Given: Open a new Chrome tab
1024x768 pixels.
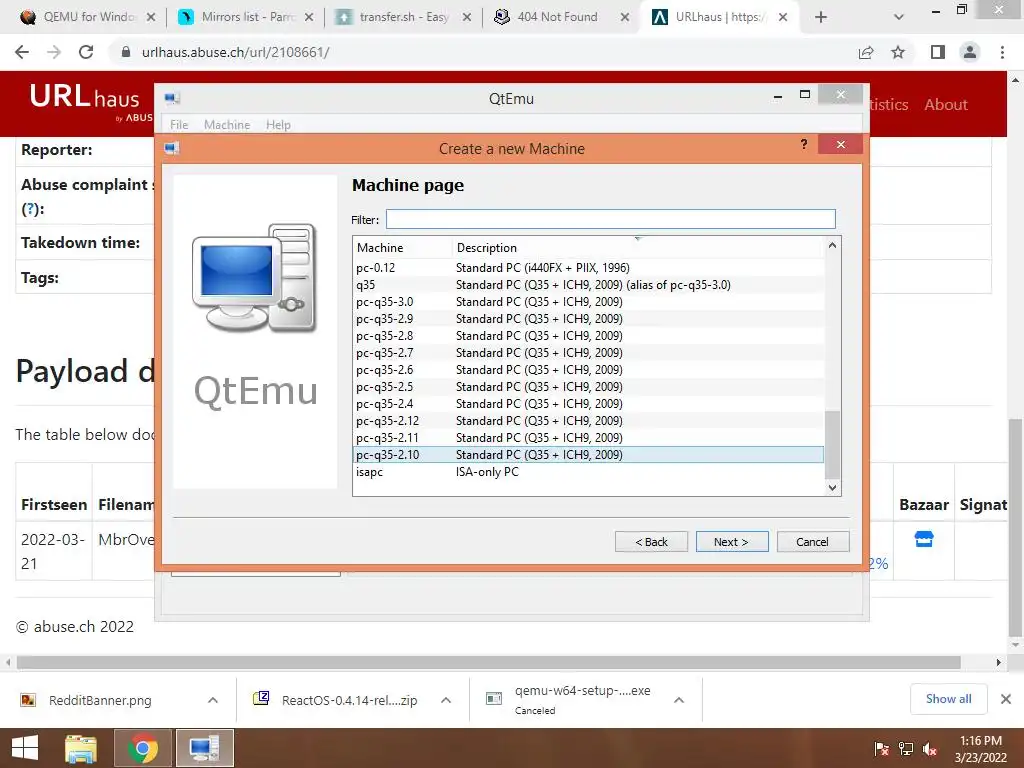Looking at the screenshot, I should coord(821,17).
